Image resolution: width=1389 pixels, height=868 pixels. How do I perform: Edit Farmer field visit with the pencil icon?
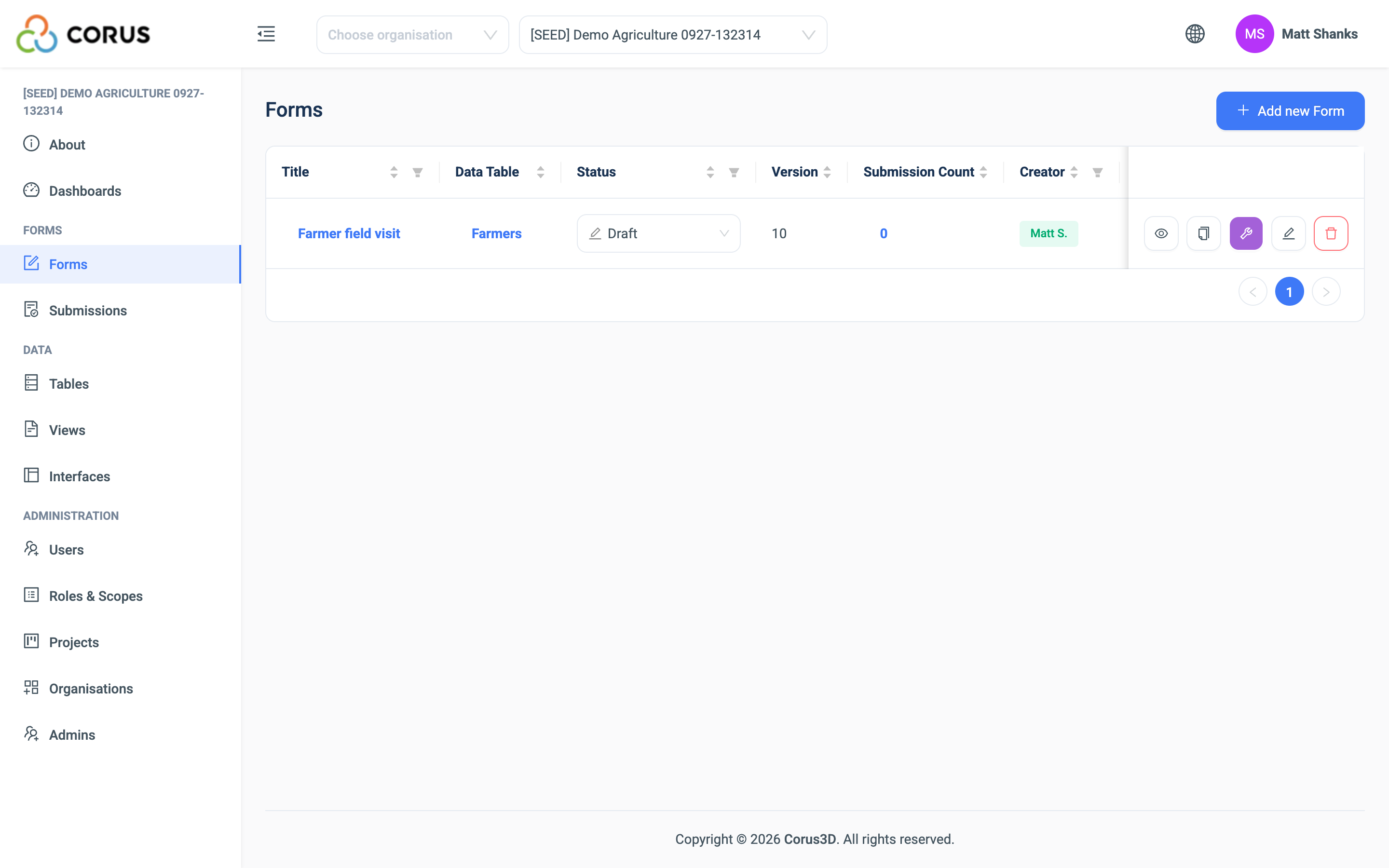coord(1289,234)
